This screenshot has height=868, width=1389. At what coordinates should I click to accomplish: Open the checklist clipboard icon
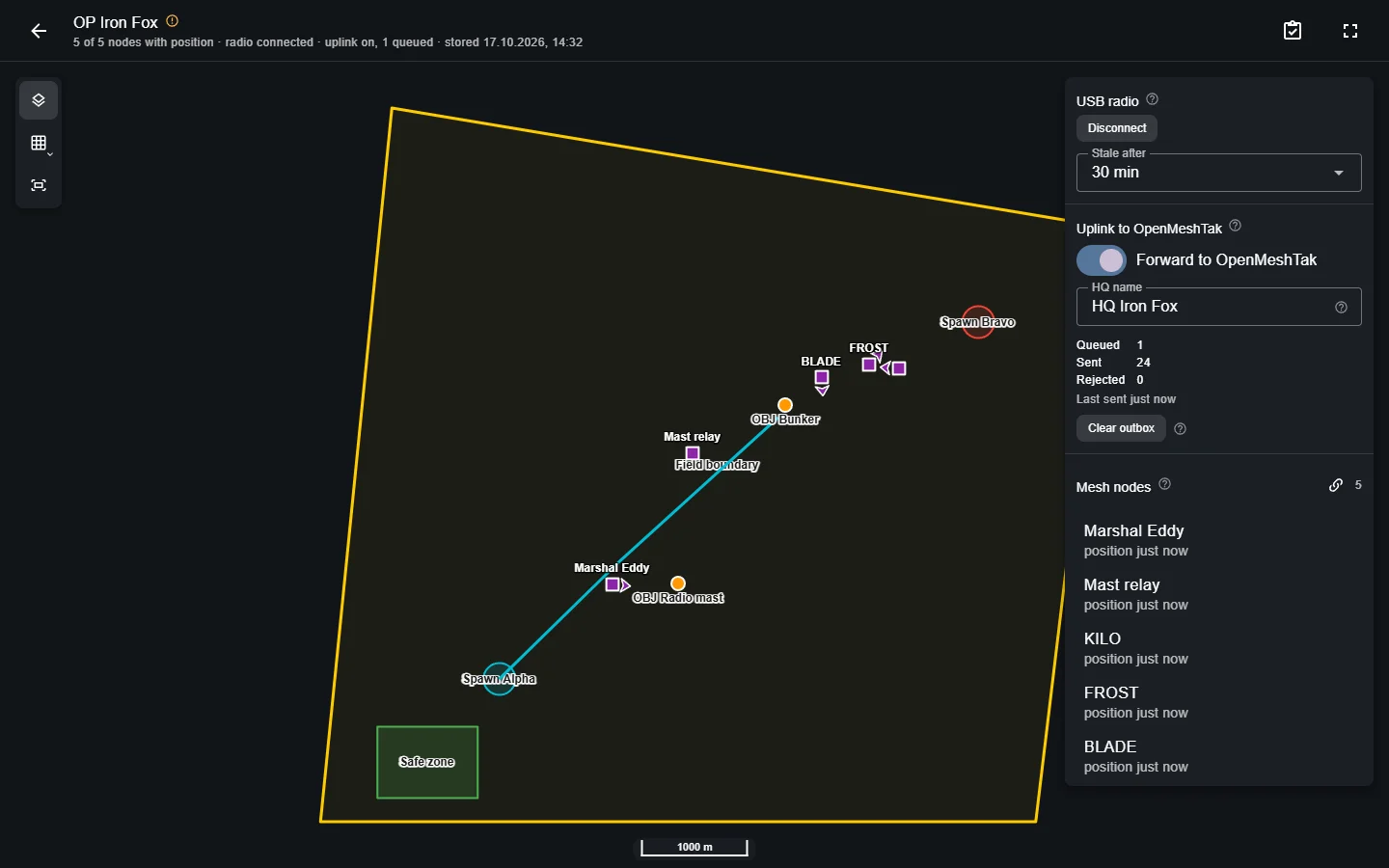point(1293,31)
